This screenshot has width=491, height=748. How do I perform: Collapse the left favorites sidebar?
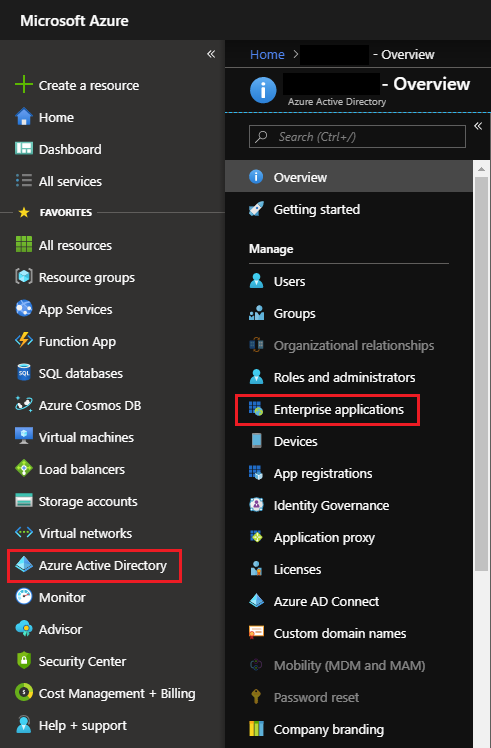(211, 54)
